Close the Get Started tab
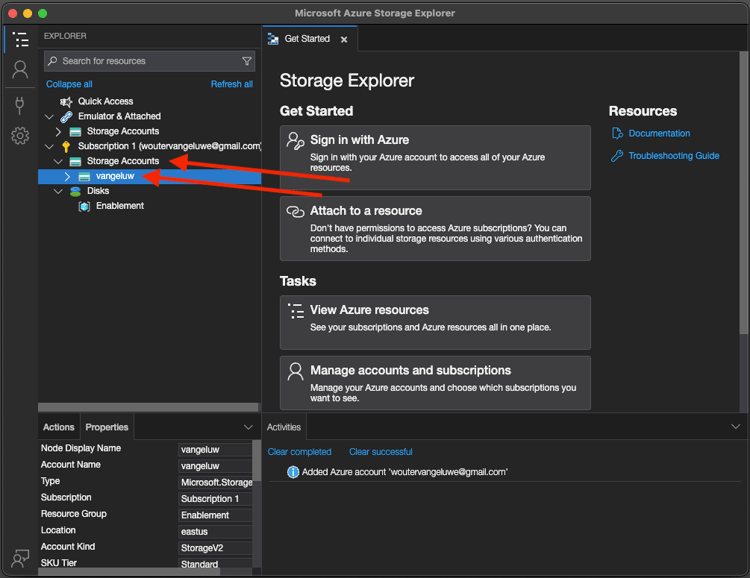The width and height of the screenshot is (750, 578). [344, 39]
